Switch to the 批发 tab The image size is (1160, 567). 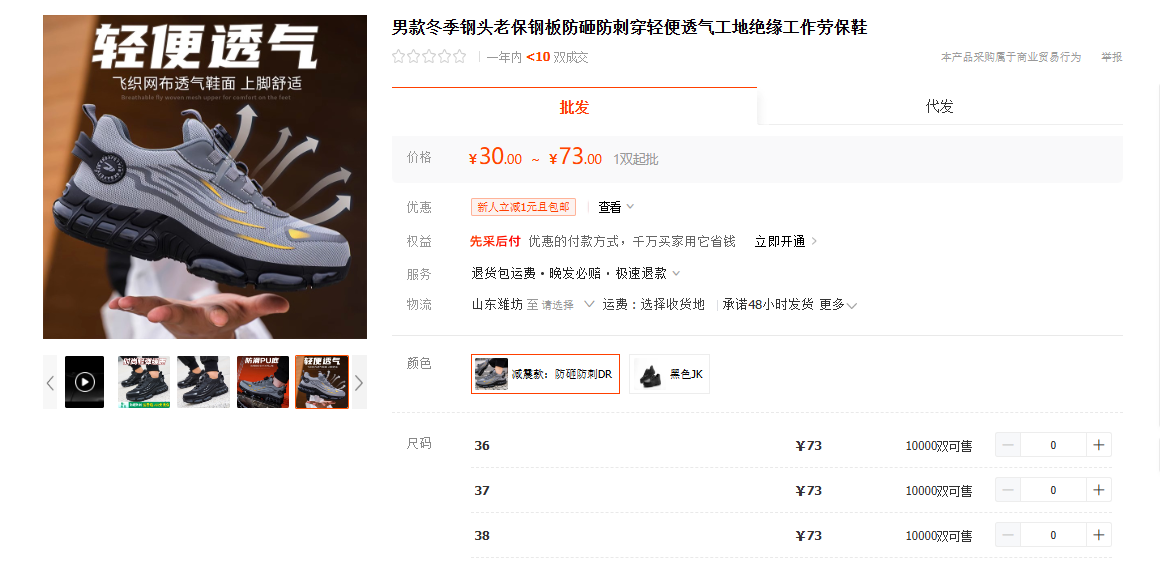tap(574, 107)
